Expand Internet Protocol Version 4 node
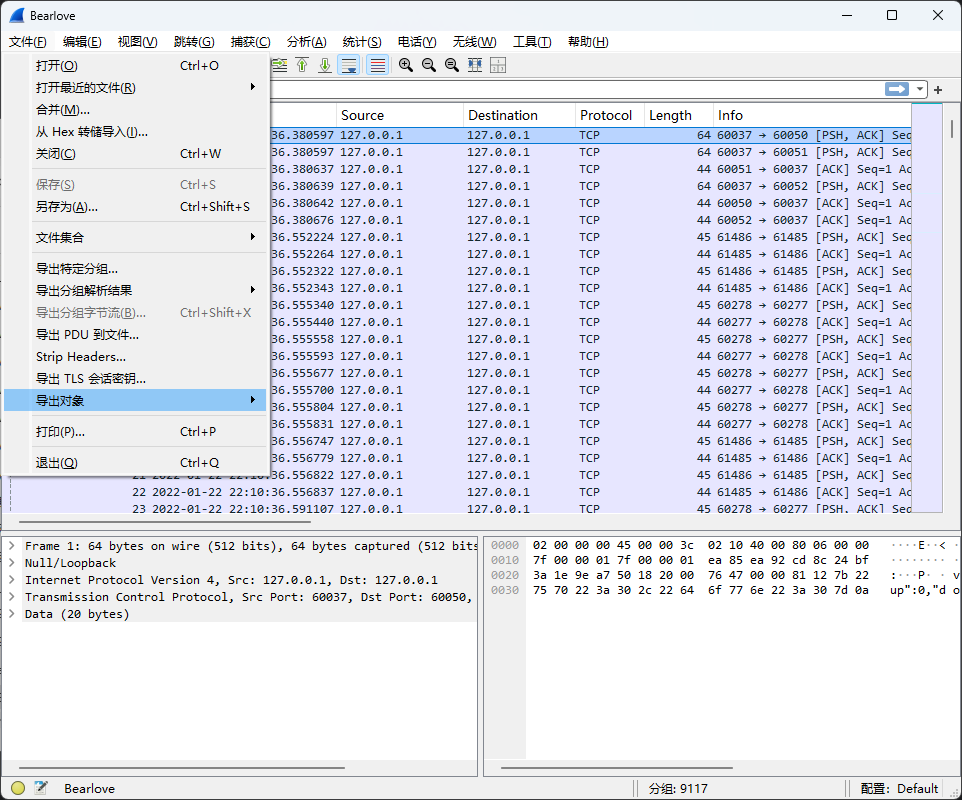Viewport: 962px width, 800px height. pyautogui.click(x=11, y=580)
